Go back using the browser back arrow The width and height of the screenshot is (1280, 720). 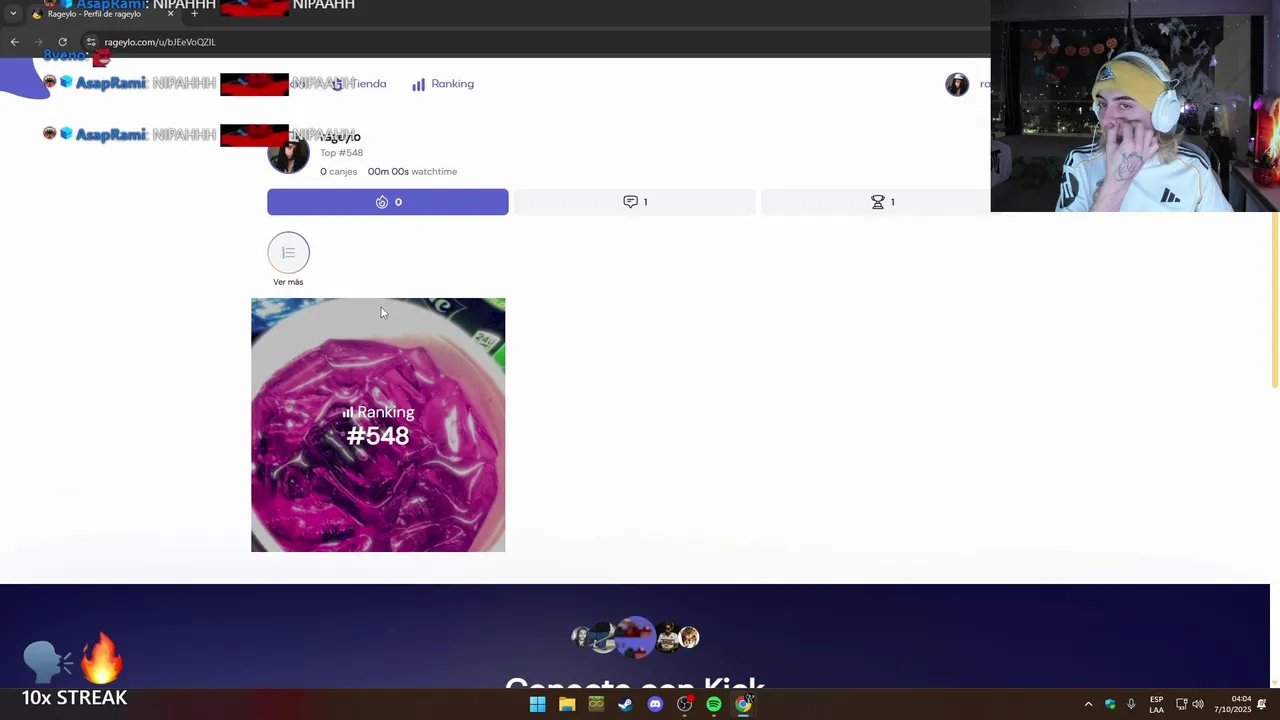(14, 42)
